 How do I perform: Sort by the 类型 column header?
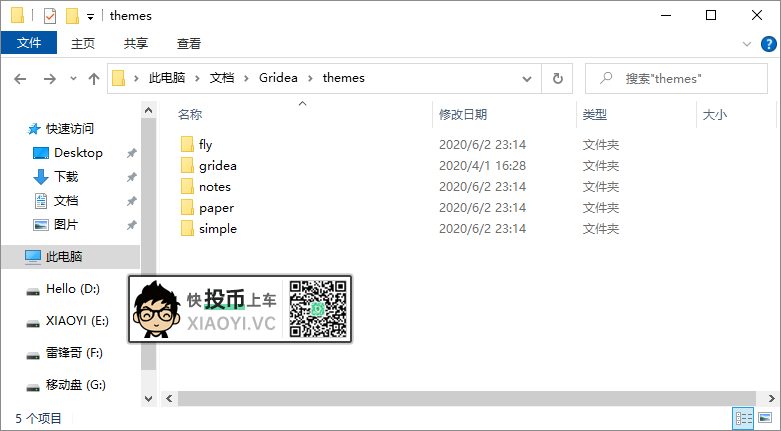coord(595,115)
